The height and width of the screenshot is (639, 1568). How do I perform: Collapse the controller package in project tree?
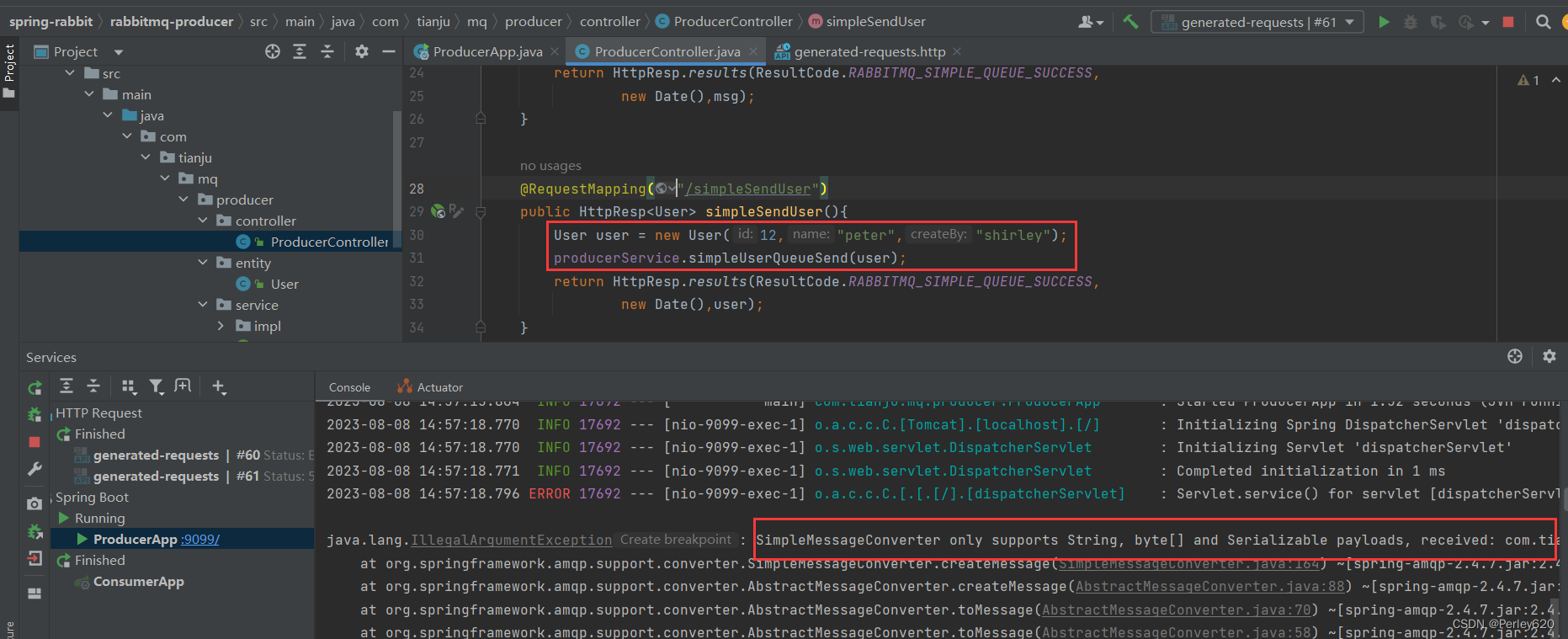tap(203, 221)
